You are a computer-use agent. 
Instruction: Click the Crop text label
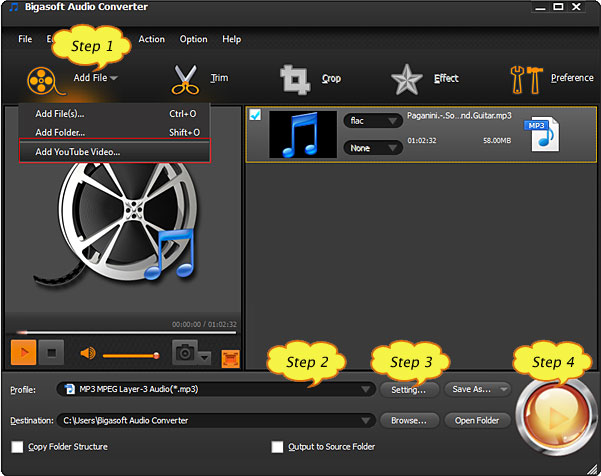click(331, 79)
